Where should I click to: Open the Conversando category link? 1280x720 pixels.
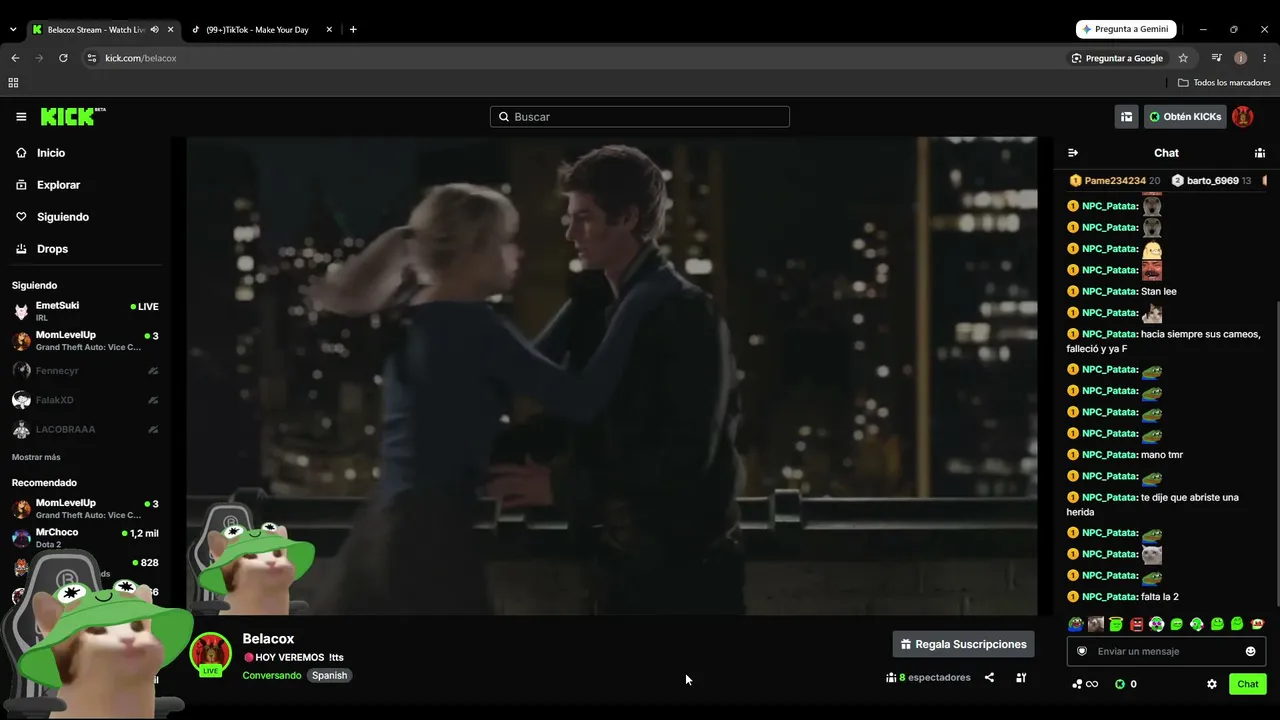(x=272, y=675)
